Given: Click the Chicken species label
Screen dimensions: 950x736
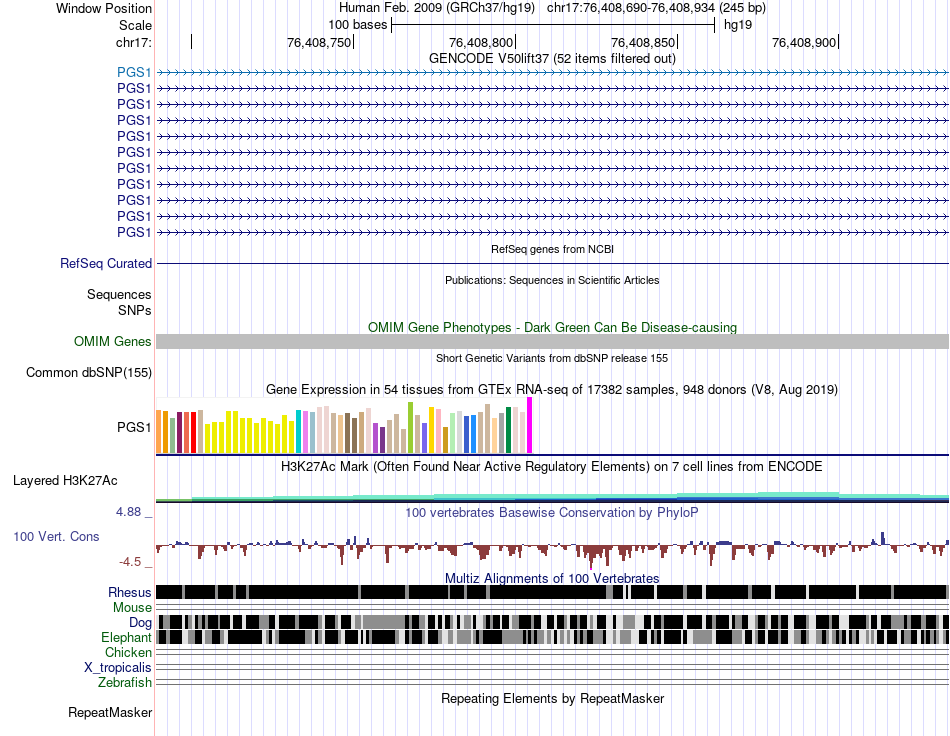Looking at the screenshot, I should [x=128, y=652].
